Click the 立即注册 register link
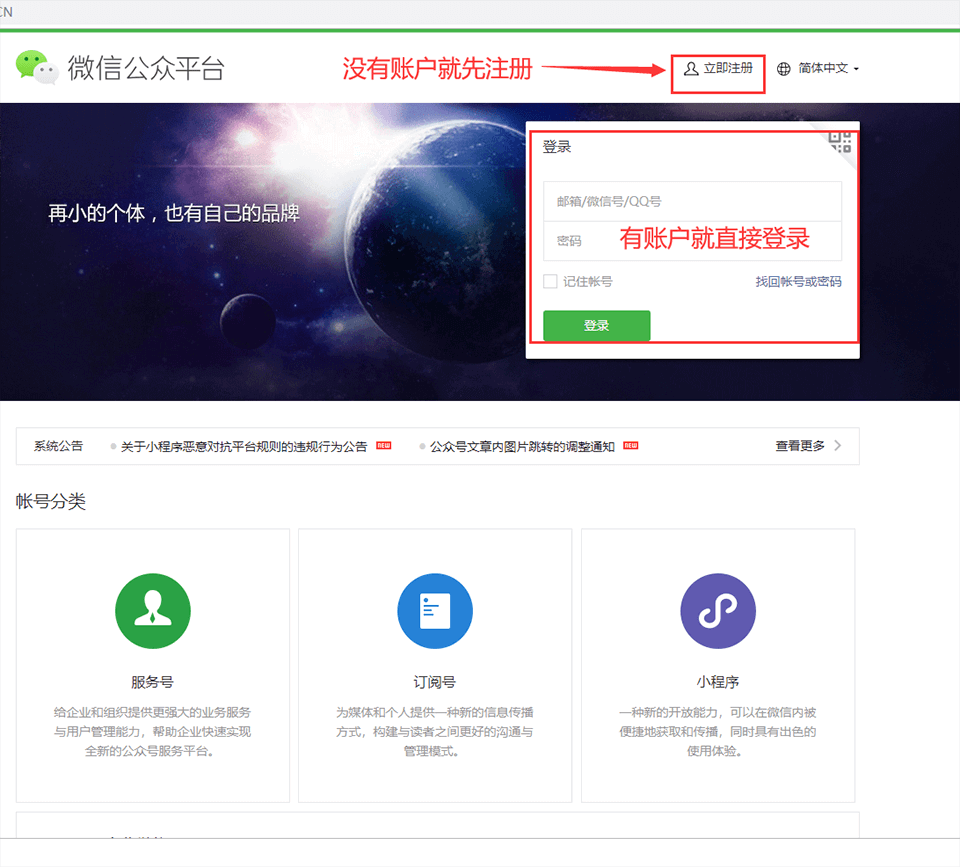960x867 pixels. click(x=728, y=68)
